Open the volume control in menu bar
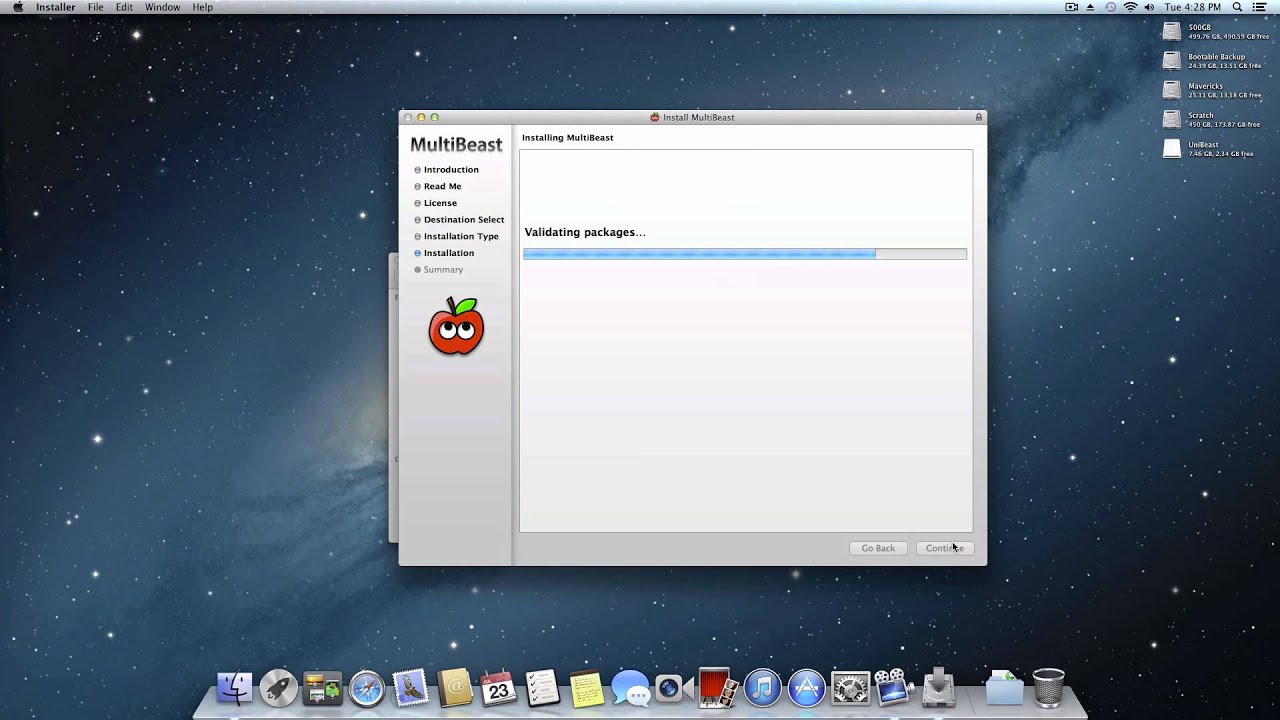Image resolution: width=1280 pixels, height=720 pixels. 1151,7
